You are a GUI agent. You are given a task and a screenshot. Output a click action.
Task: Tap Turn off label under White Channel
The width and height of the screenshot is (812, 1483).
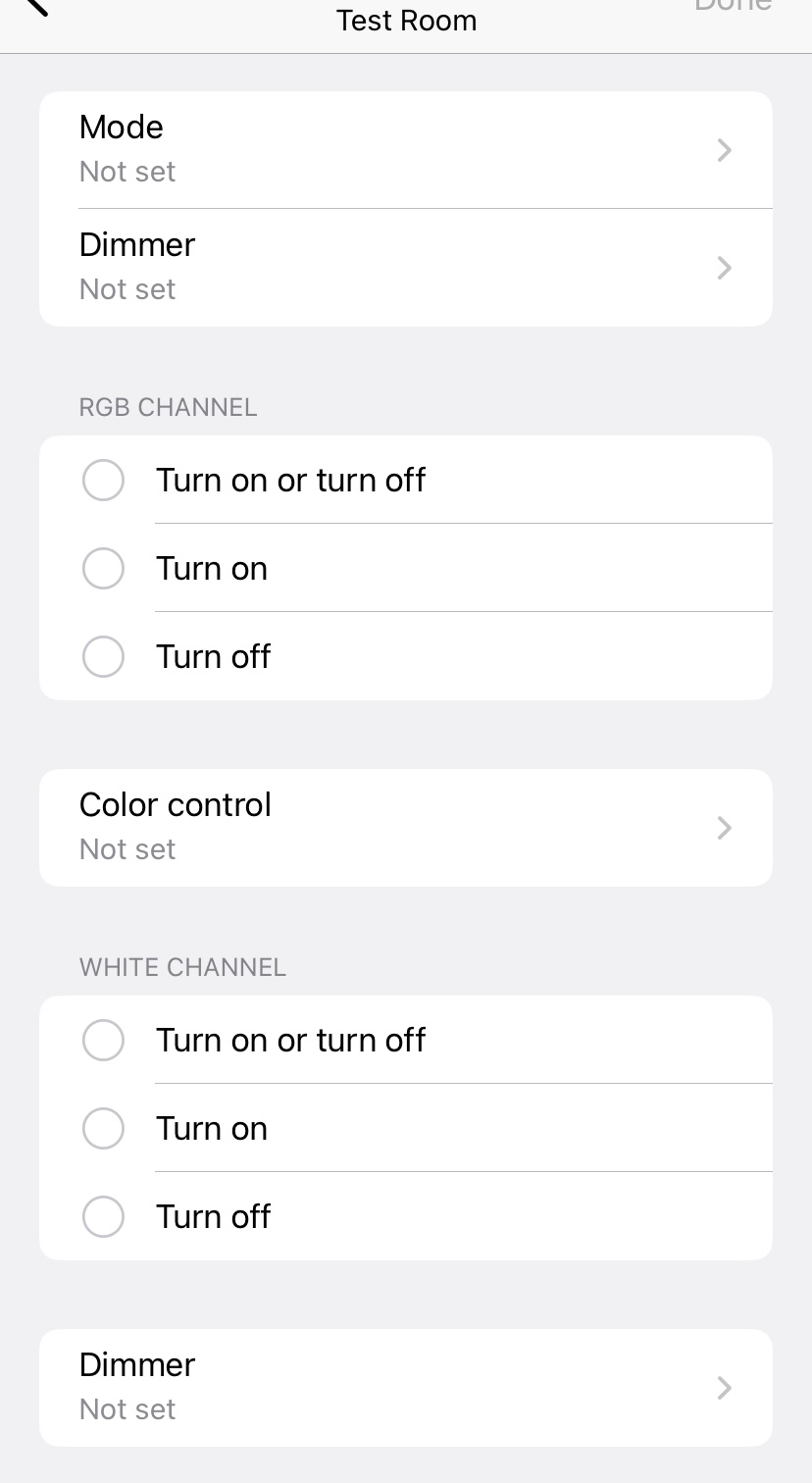click(213, 1217)
